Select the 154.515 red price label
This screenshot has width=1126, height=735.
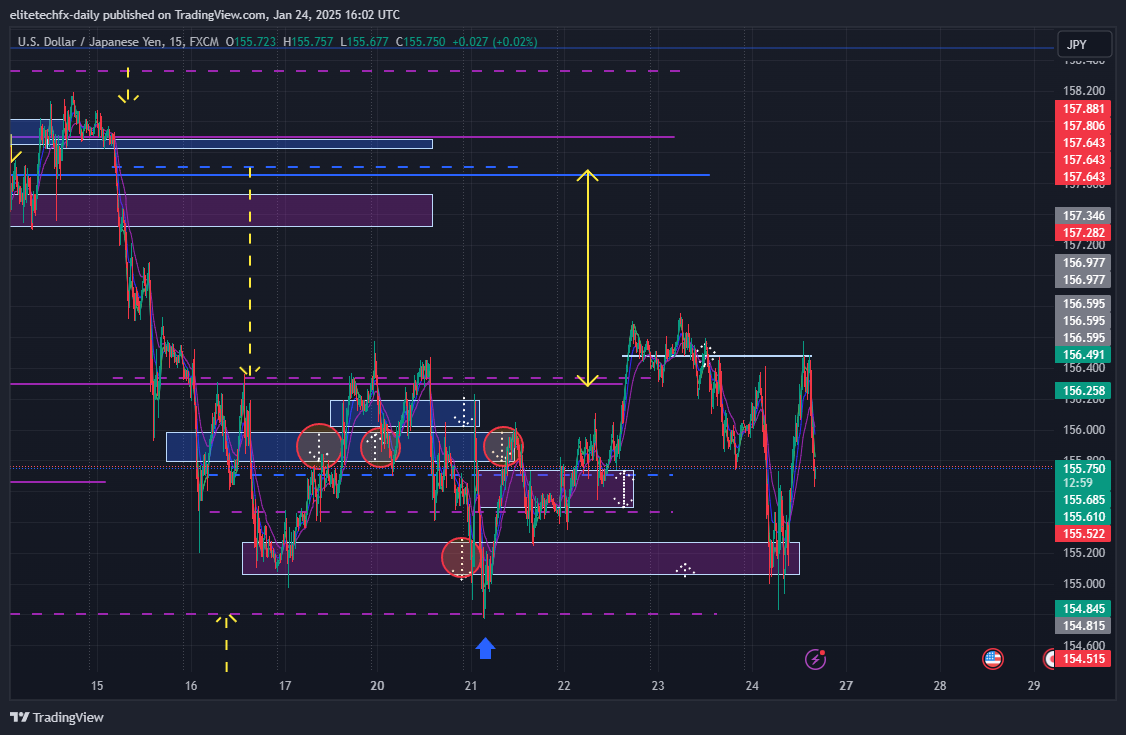pos(1083,658)
